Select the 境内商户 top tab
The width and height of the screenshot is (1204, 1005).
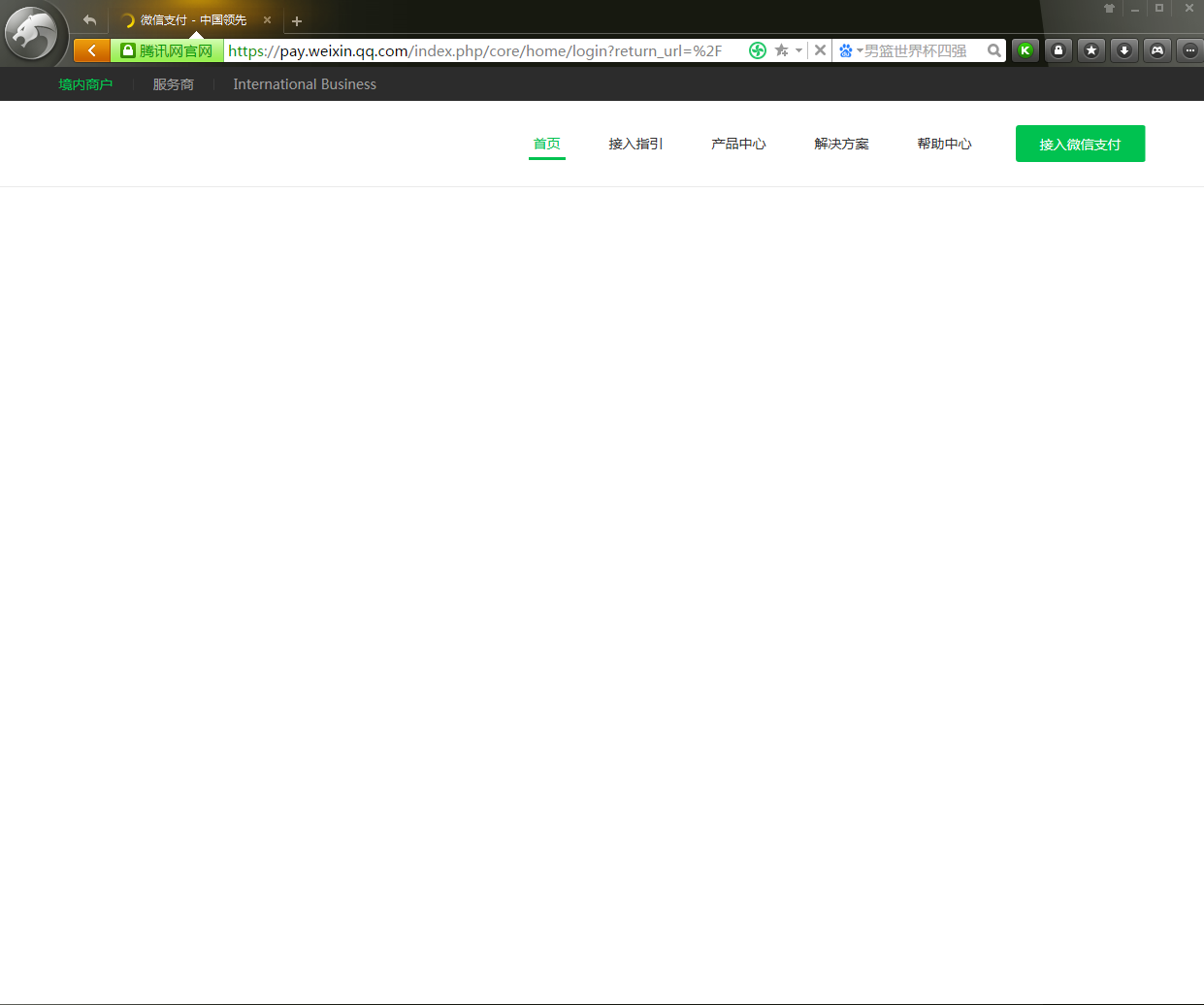pos(85,84)
